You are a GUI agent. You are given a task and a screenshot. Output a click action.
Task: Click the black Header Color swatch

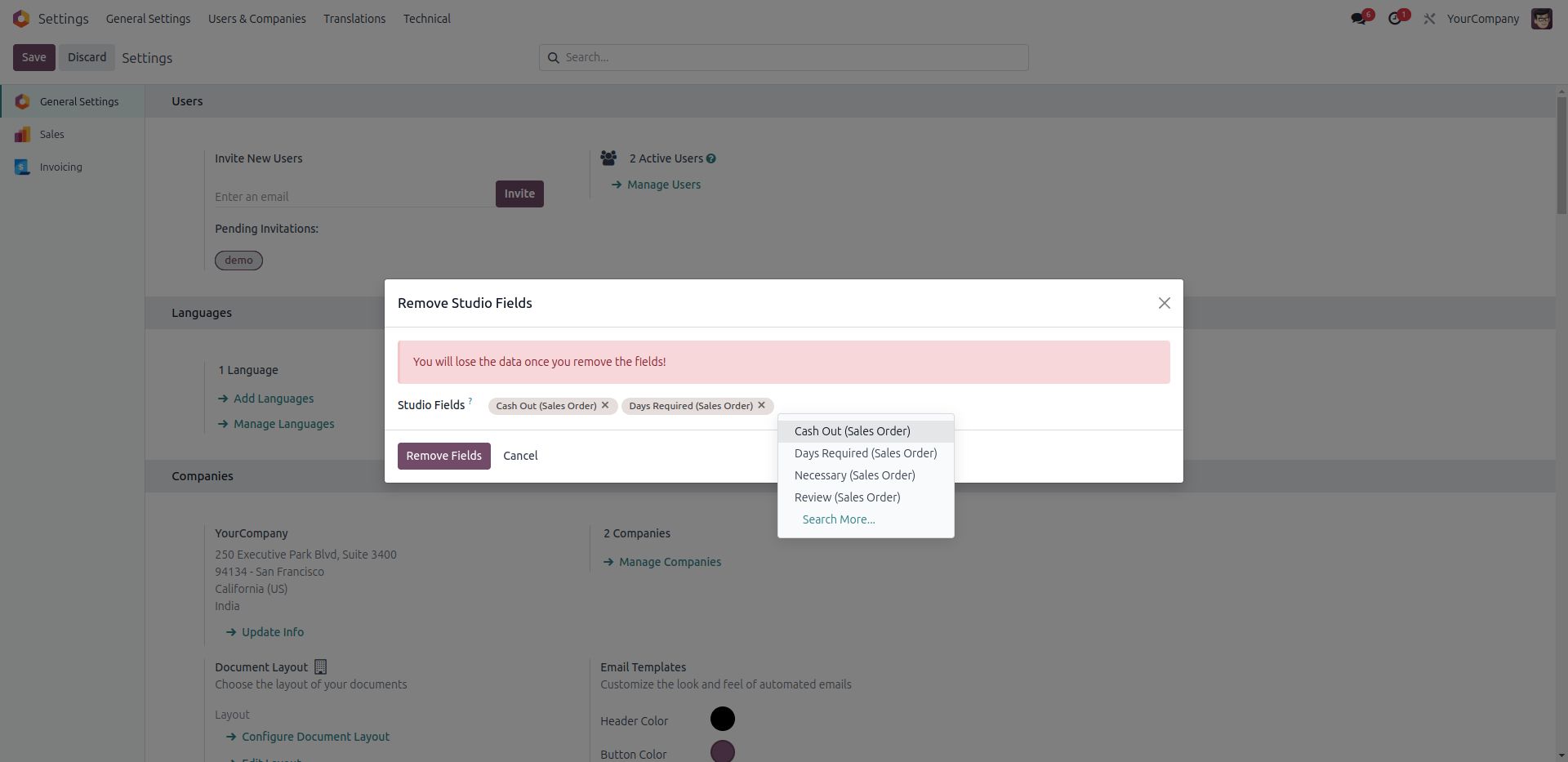pos(722,719)
